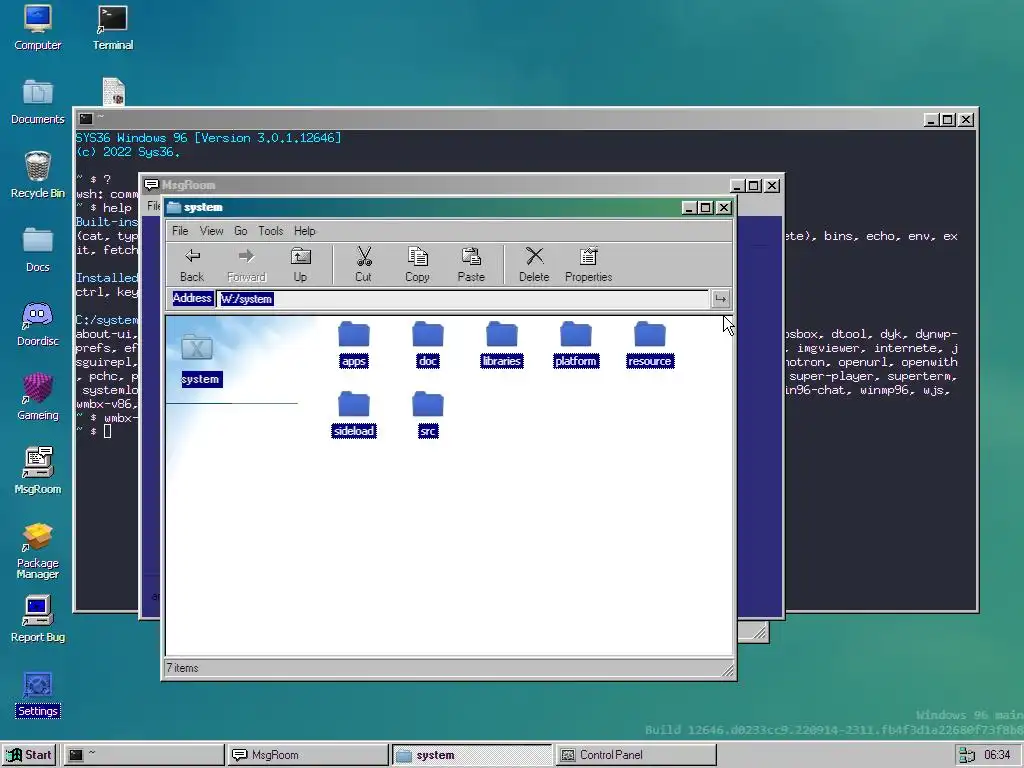Open the Recycle Bin
This screenshot has width=1024, height=768.
coord(38,175)
